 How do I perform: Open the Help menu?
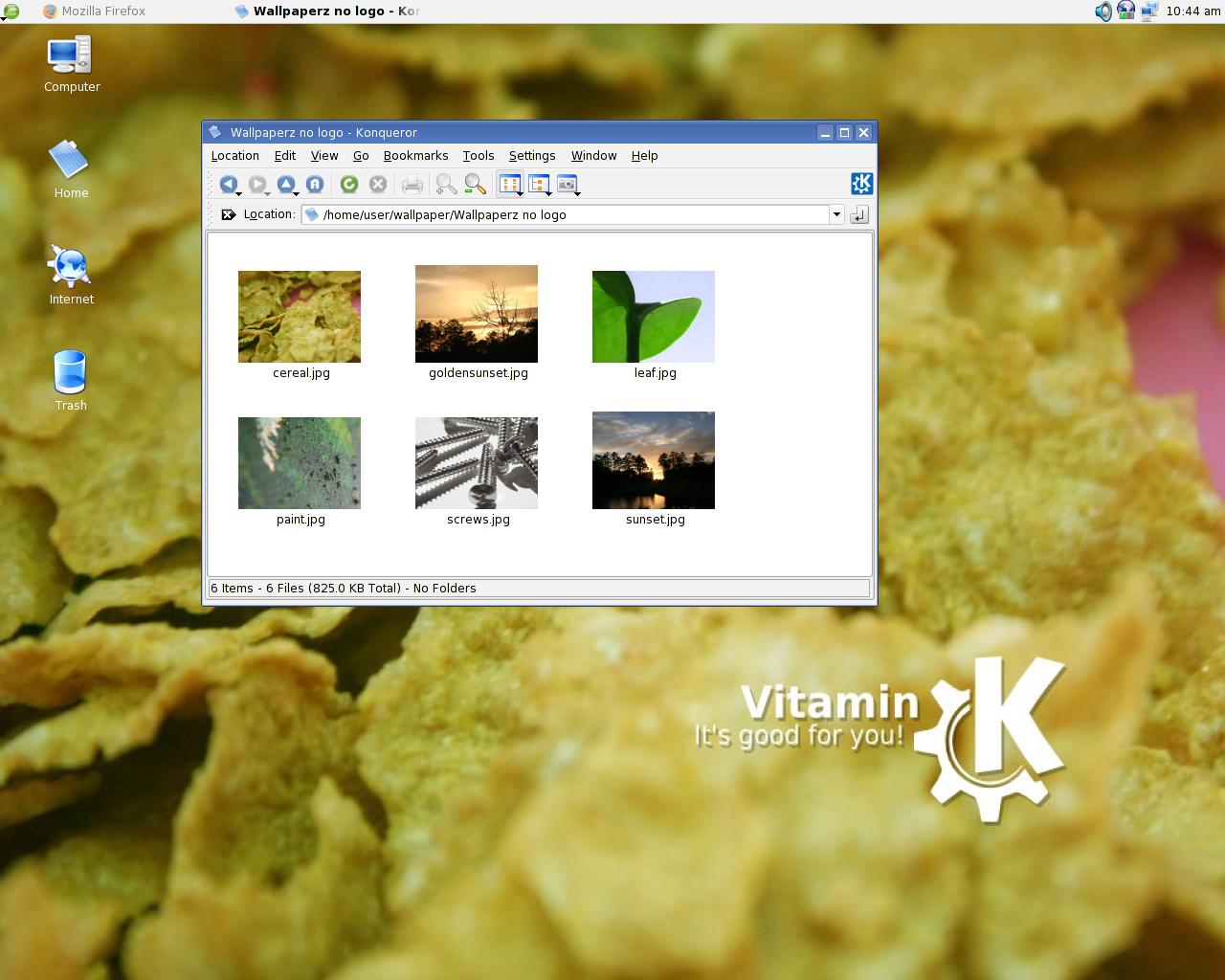[x=644, y=155]
